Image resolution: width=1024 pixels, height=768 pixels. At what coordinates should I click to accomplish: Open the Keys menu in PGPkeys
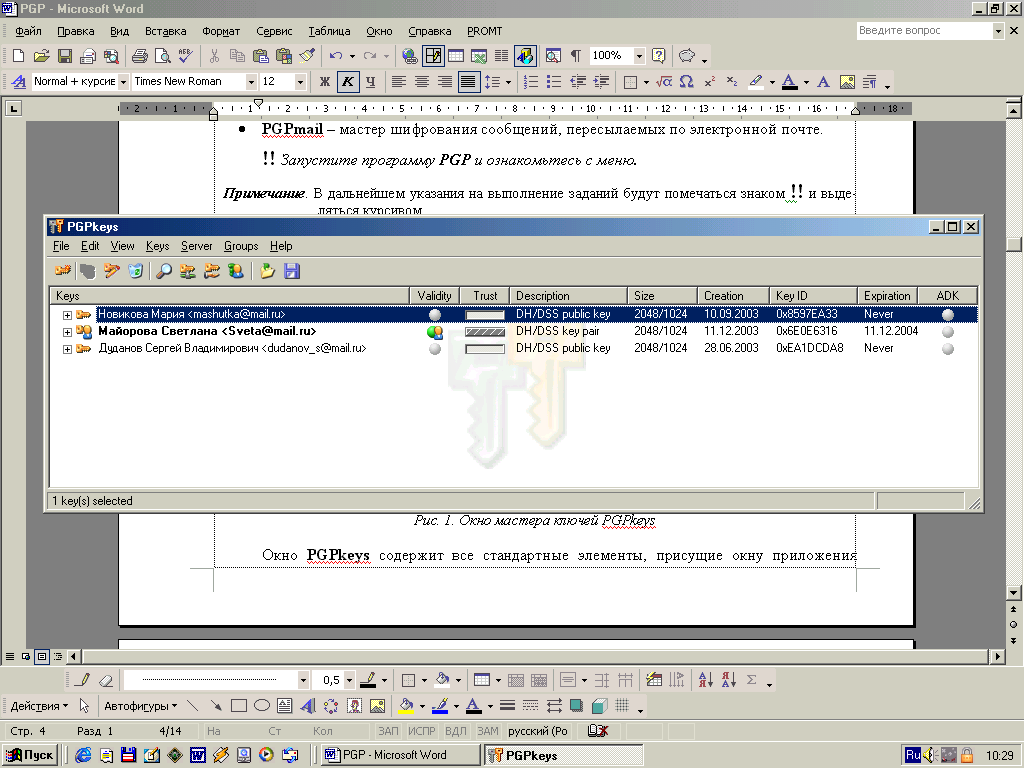(x=157, y=246)
